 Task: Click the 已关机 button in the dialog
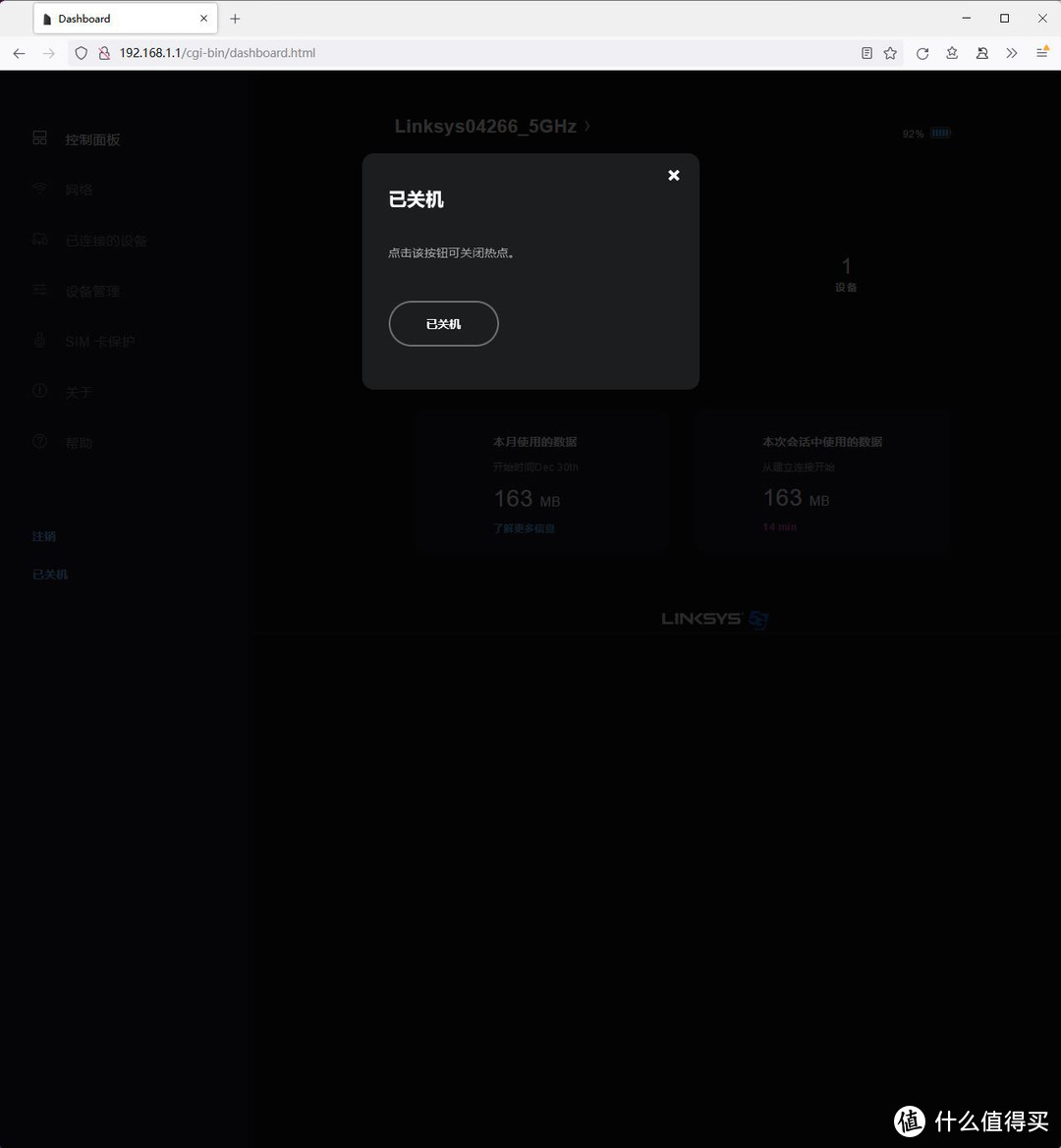pos(444,324)
